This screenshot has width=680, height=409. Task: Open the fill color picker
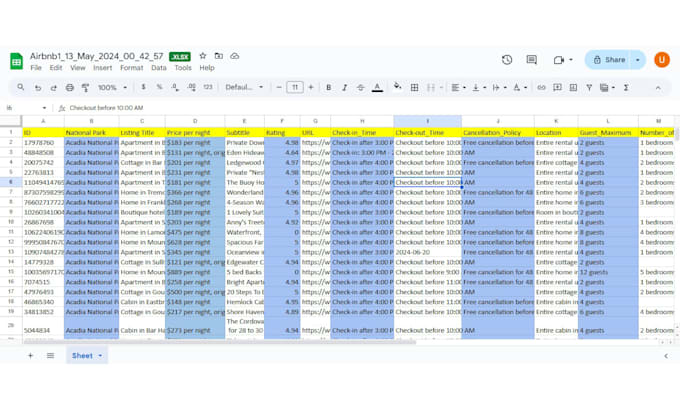(397, 87)
